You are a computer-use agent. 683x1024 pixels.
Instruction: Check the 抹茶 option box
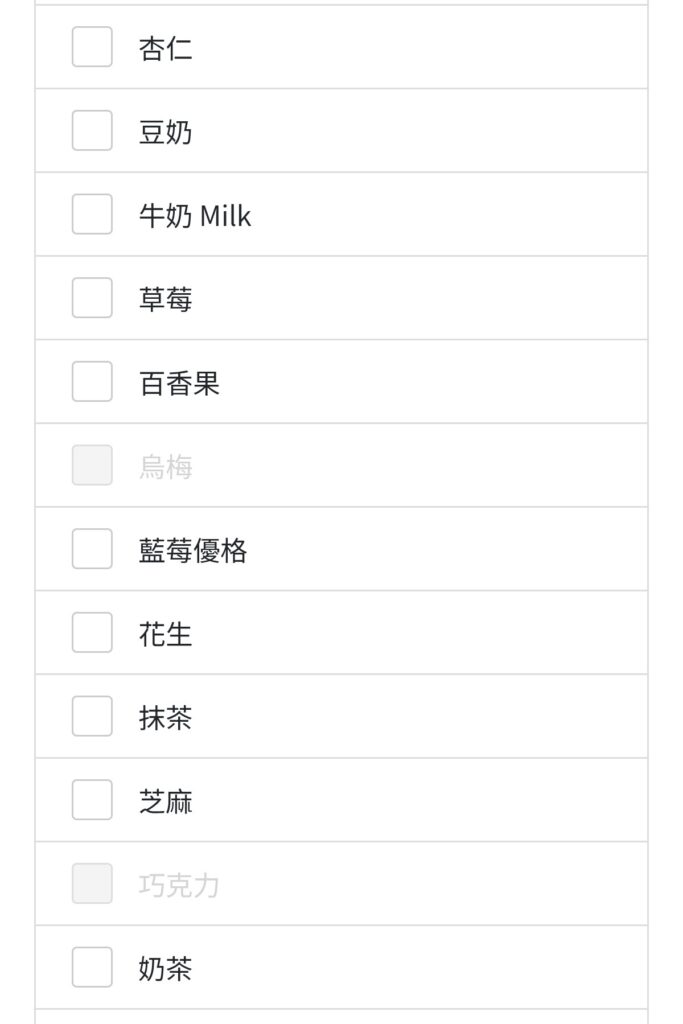pos(92,716)
